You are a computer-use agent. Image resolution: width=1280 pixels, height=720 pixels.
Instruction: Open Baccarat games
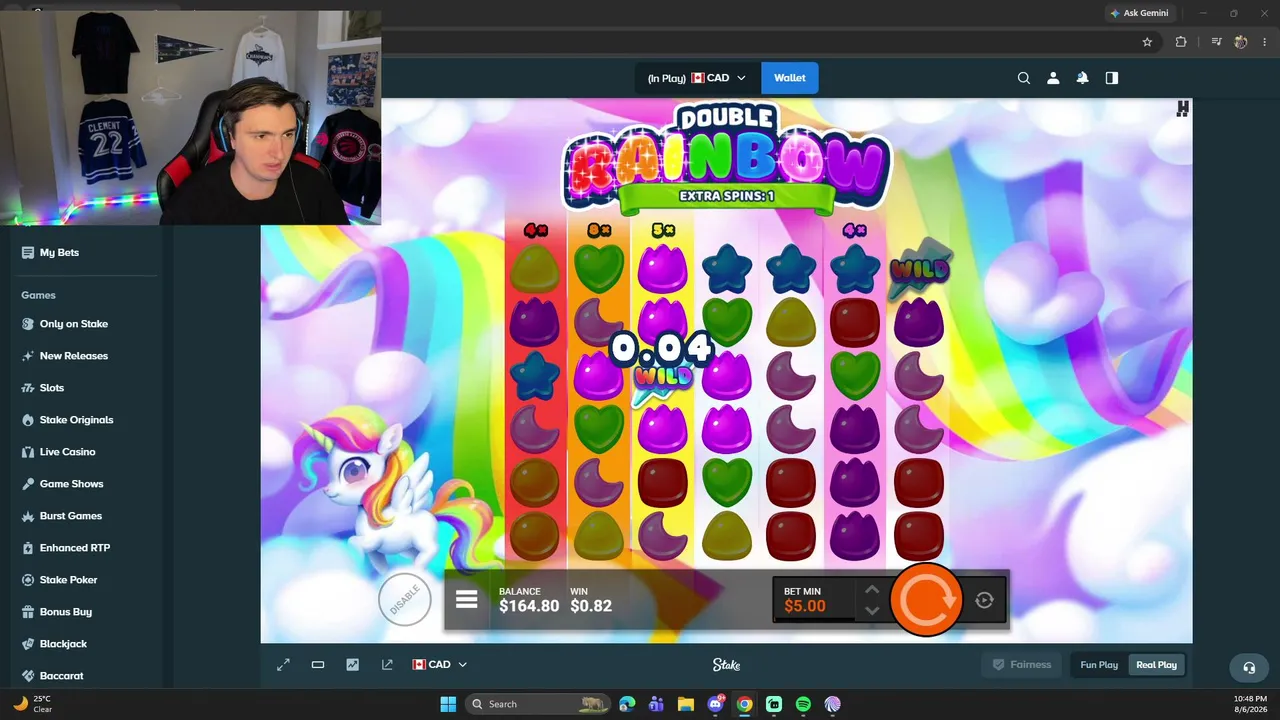pyautogui.click(x=61, y=676)
